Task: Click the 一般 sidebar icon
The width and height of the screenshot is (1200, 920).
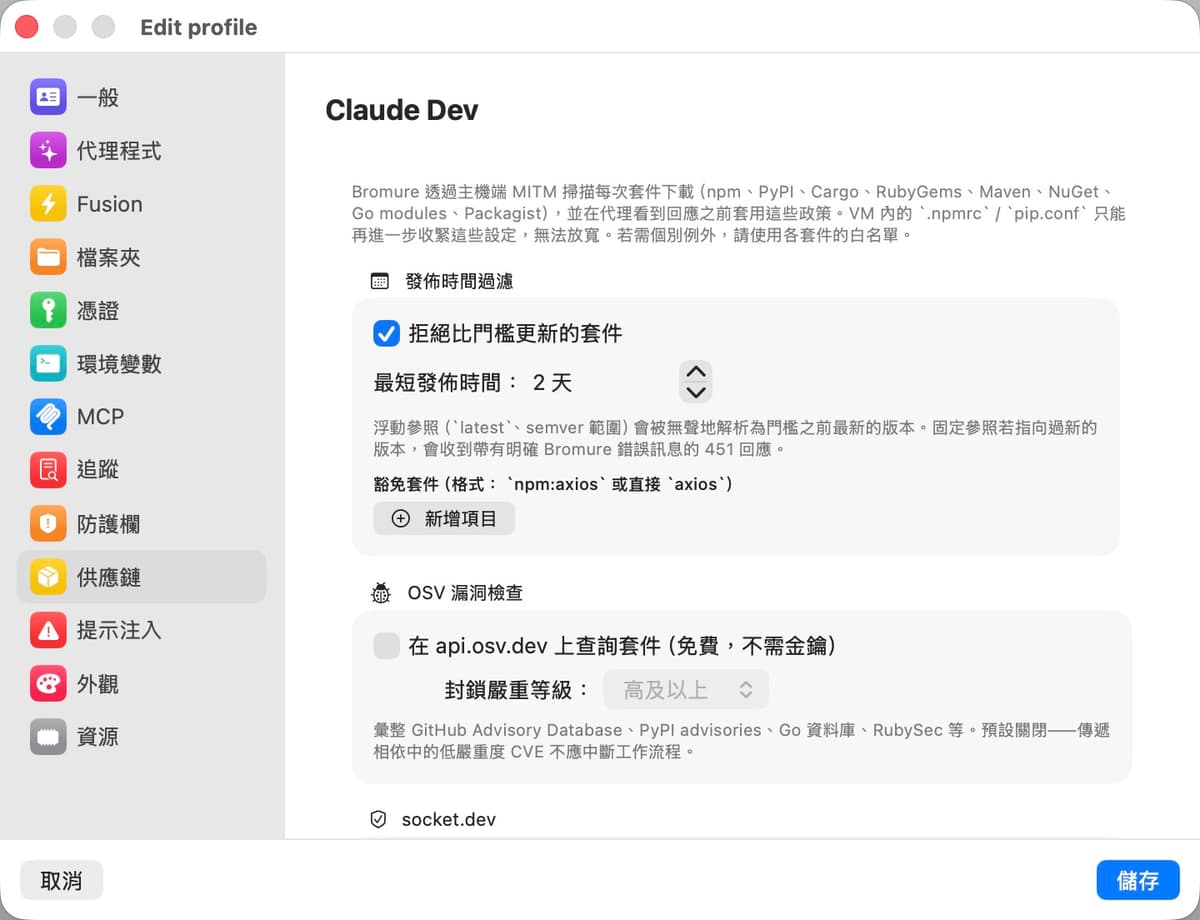Action: click(x=48, y=97)
